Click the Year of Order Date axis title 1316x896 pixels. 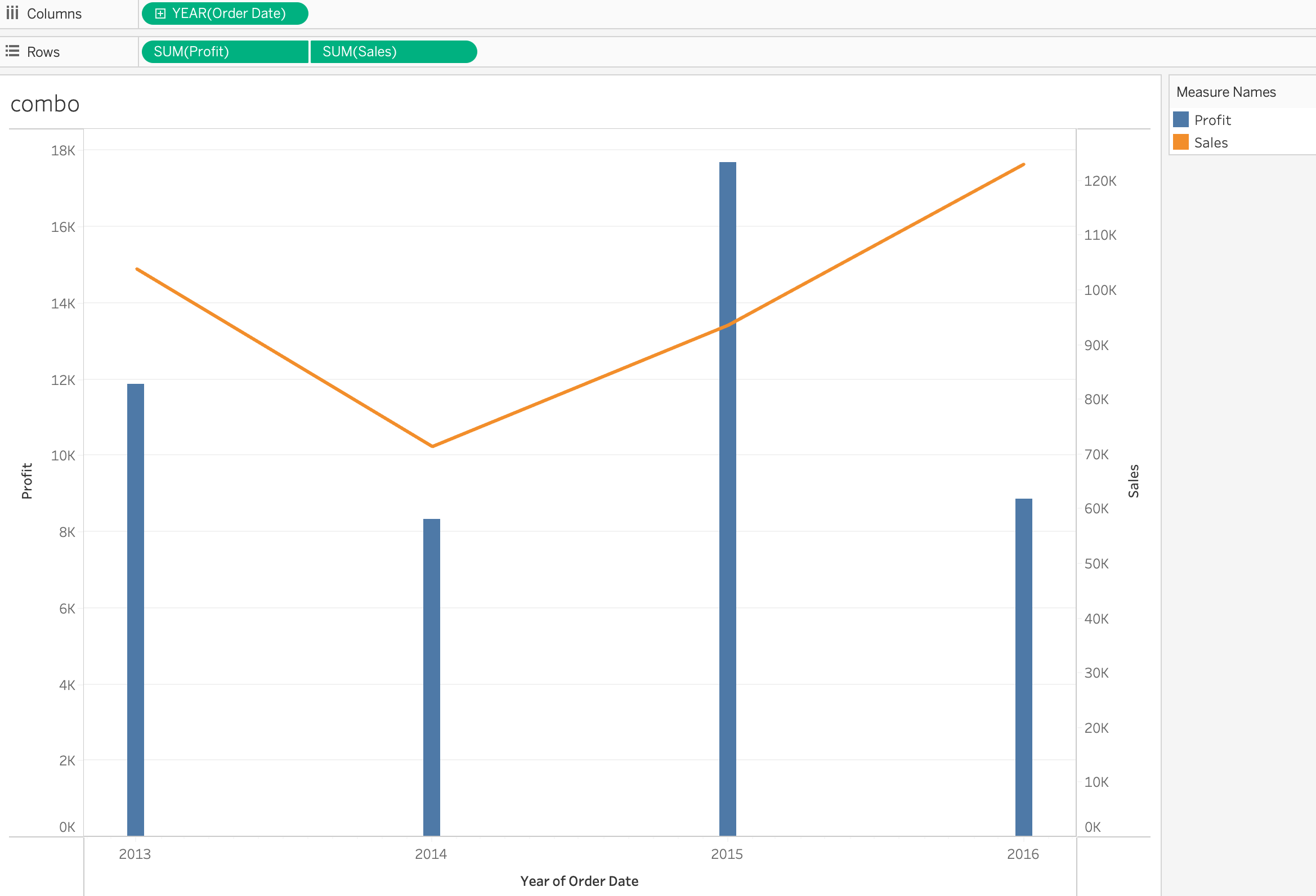(579, 881)
